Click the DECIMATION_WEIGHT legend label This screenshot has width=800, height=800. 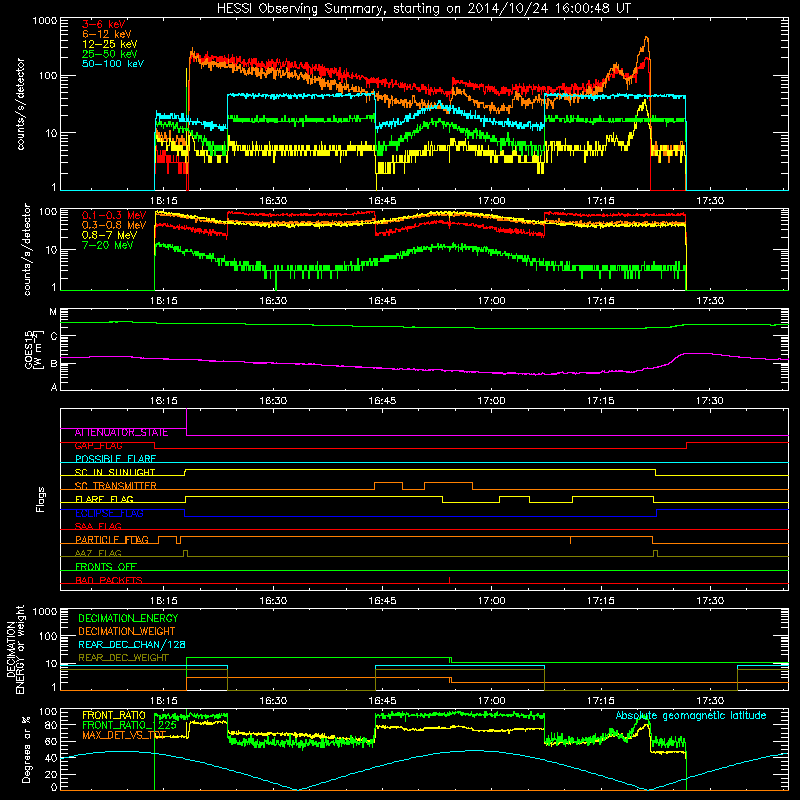(127, 632)
